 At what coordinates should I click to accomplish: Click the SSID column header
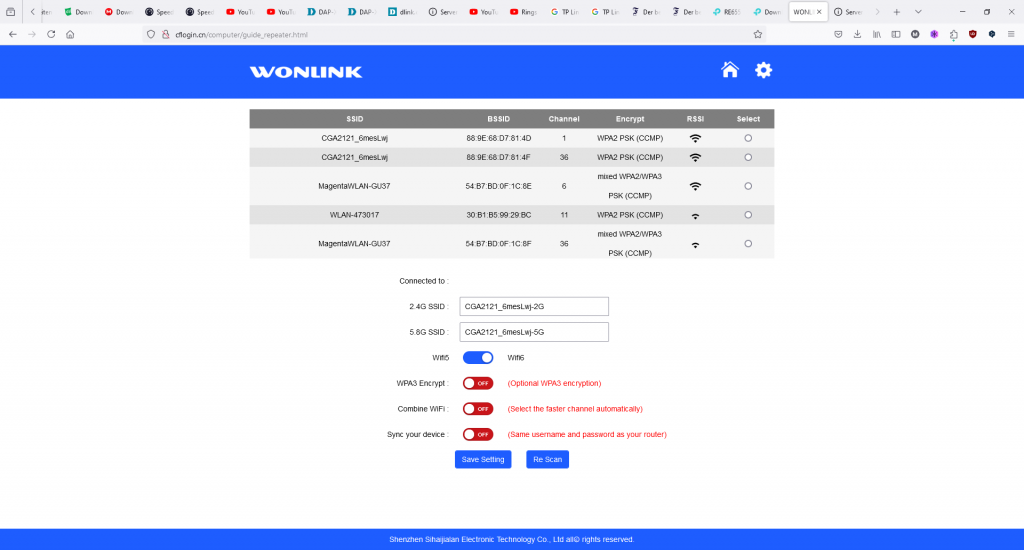point(355,119)
